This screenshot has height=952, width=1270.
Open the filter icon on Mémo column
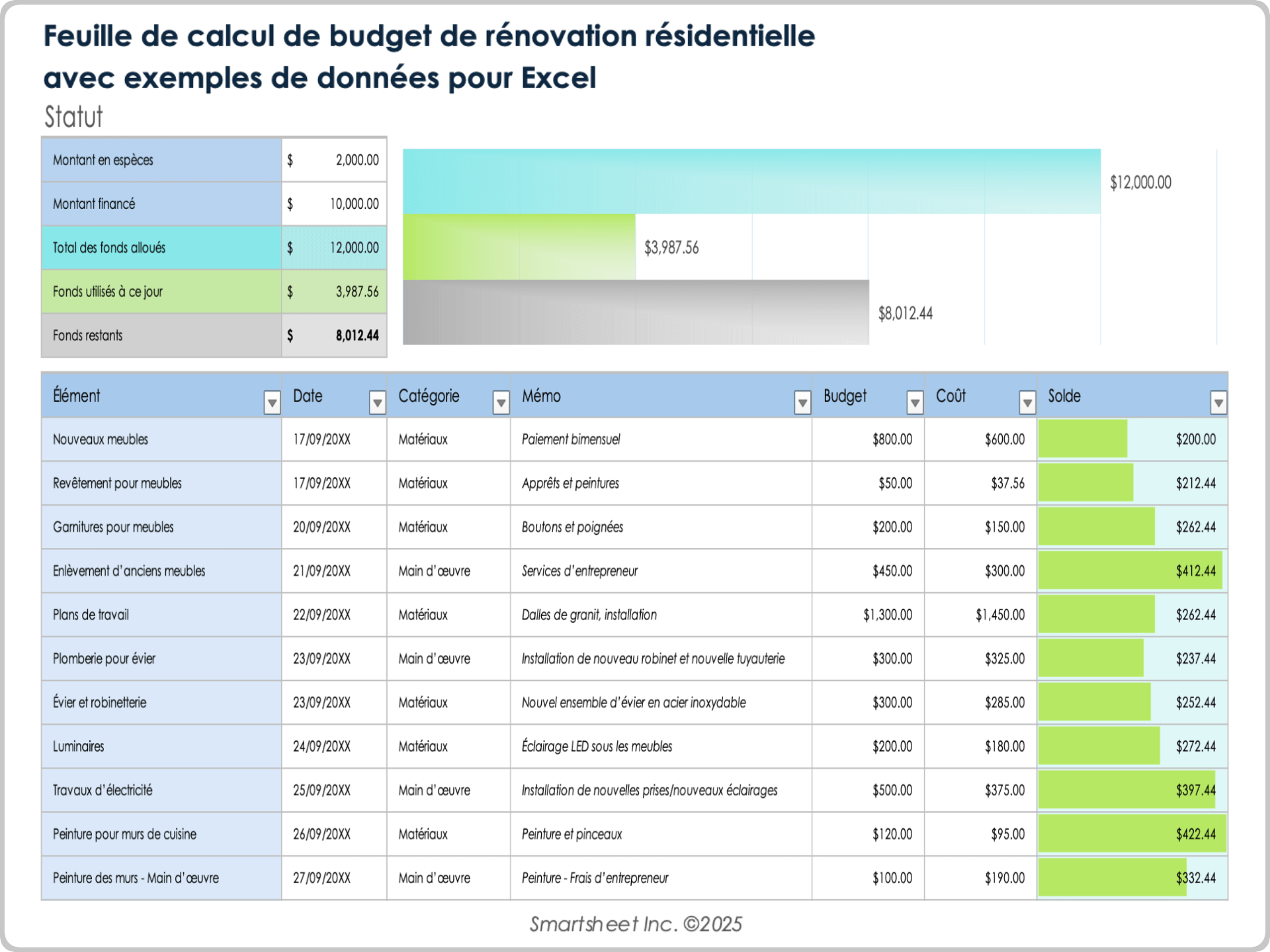click(802, 402)
